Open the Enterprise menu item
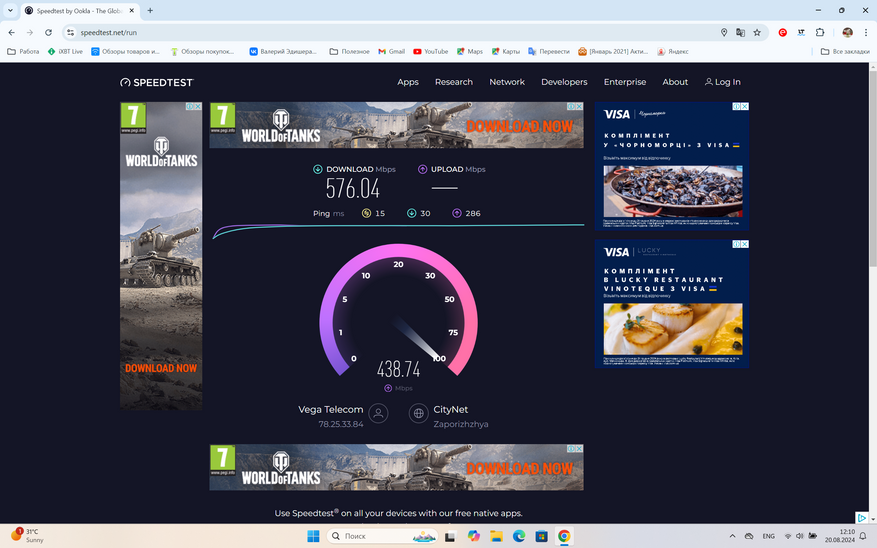The width and height of the screenshot is (877, 548). [625, 82]
